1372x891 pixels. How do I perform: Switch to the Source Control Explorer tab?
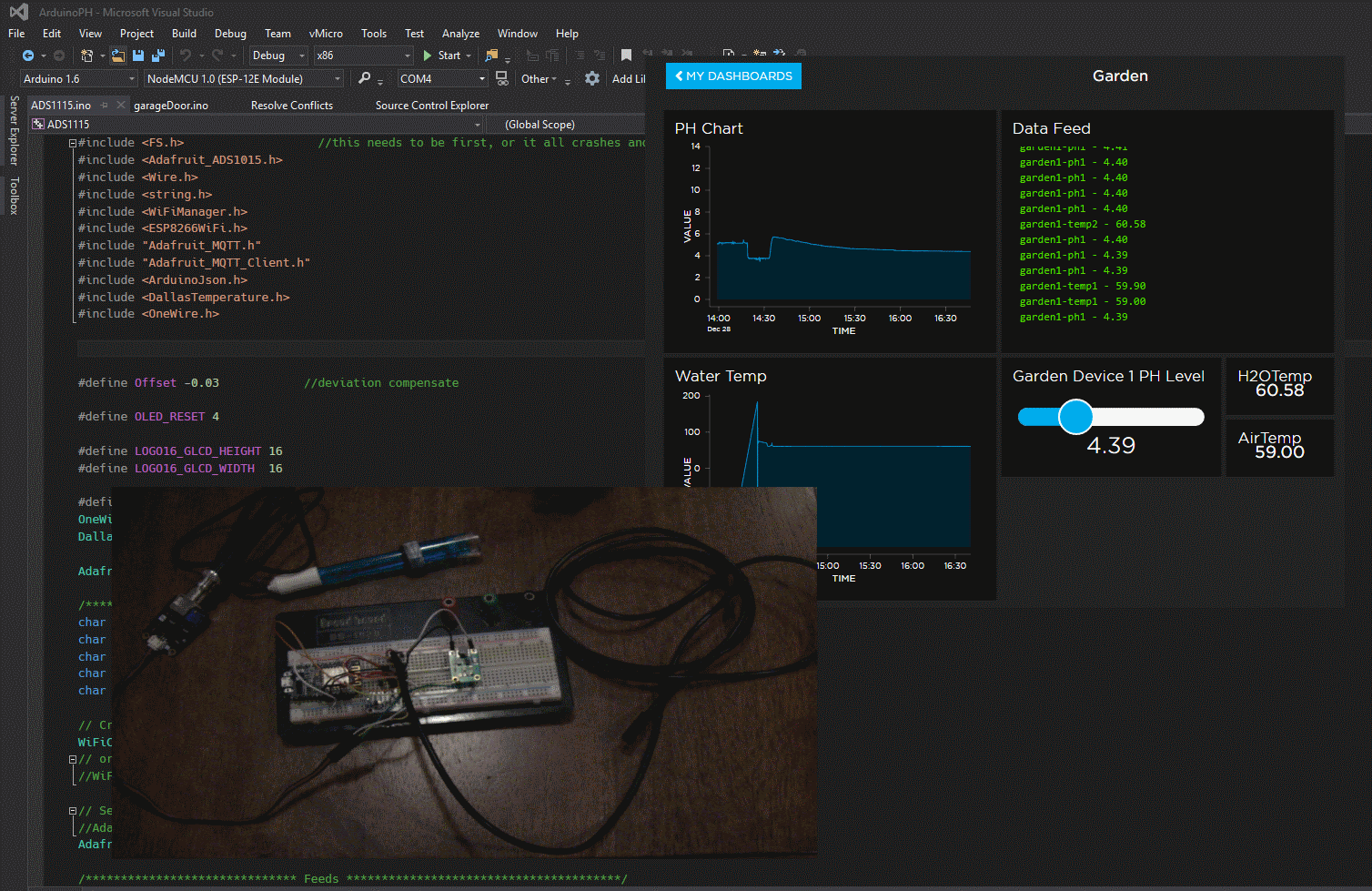click(x=432, y=105)
